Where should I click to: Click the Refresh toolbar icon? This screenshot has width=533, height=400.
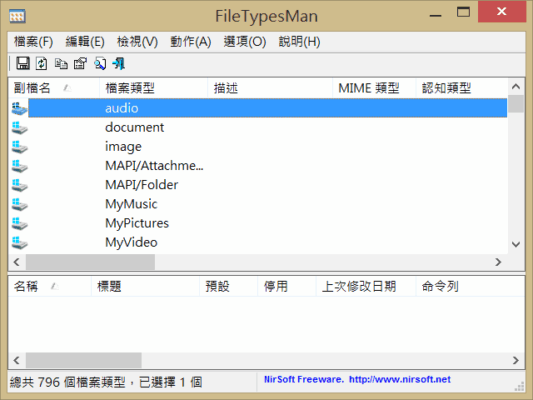pyautogui.click(x=41, y=64)
